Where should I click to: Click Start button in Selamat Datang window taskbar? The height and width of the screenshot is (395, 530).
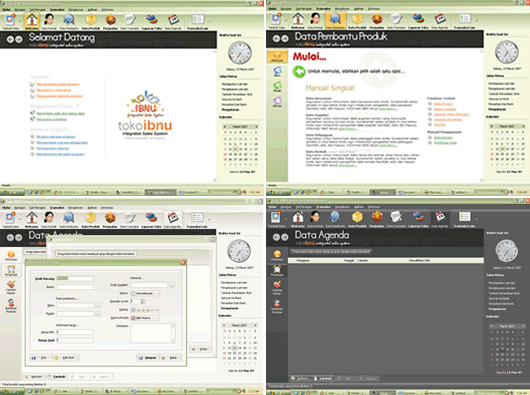pyautogui.click(x=12, y=192)
